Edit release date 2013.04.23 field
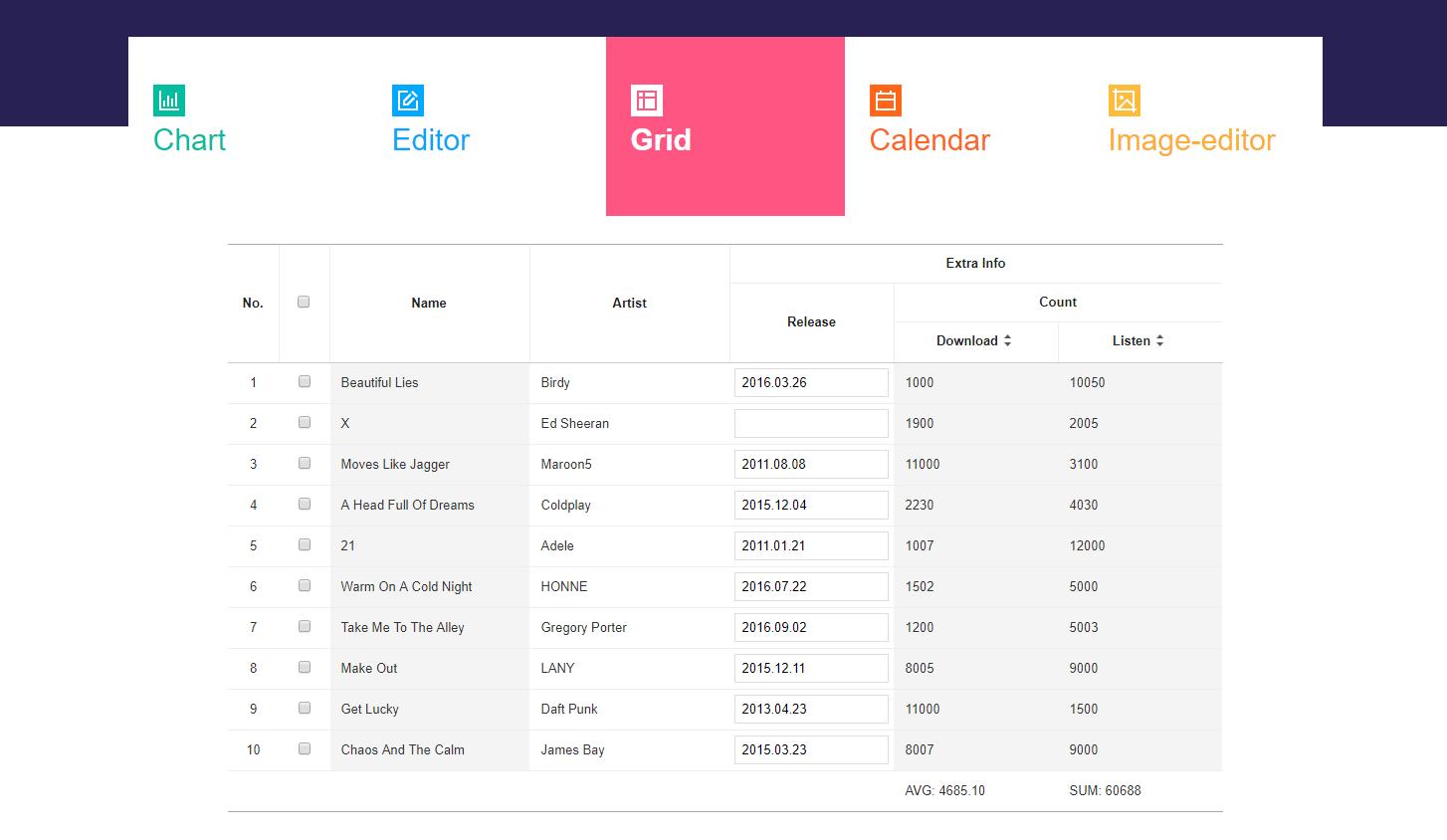 pyautogui.click(x=811, y=709)
